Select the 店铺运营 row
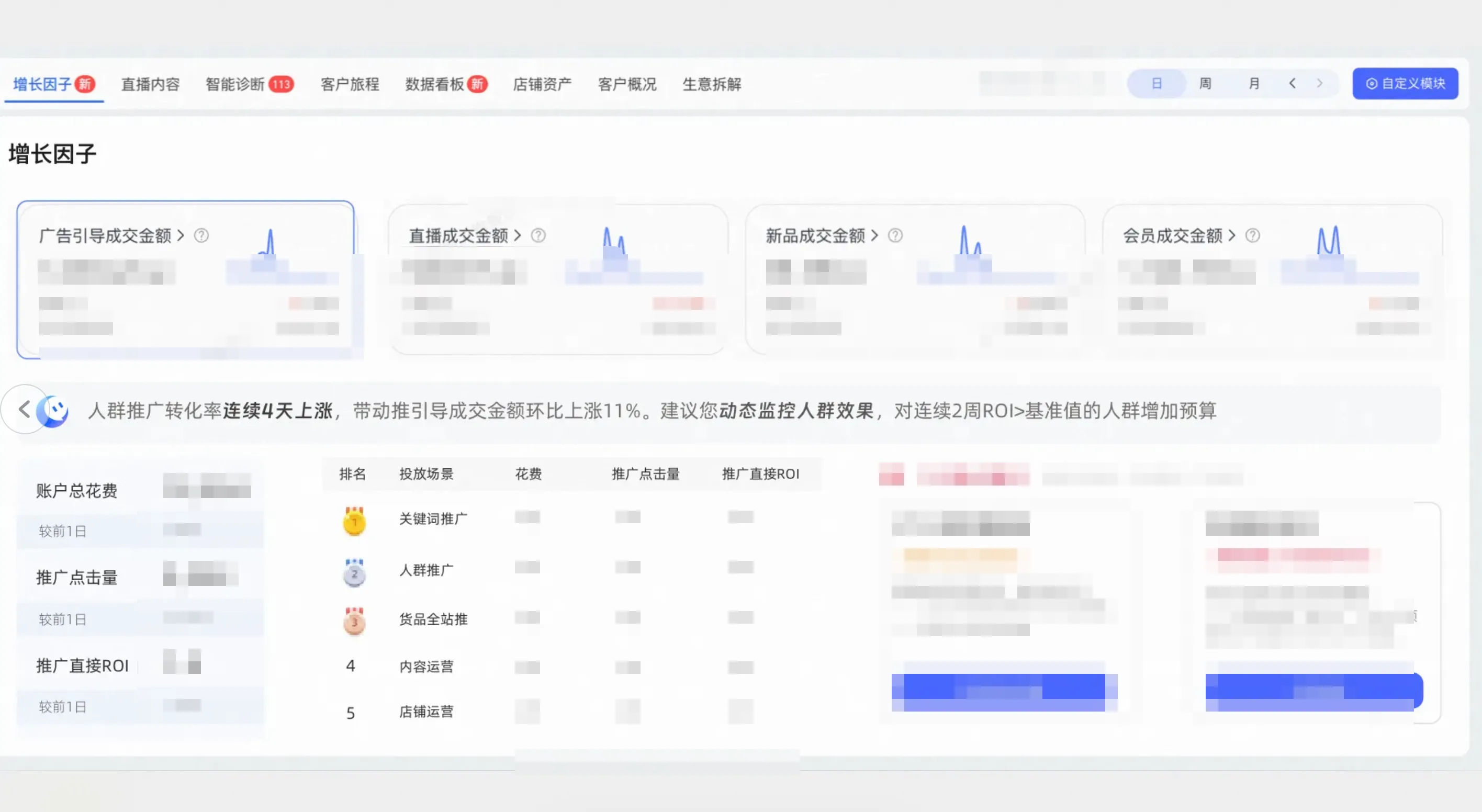The width and height of the screenshot is (1482, 812). (572, 712)
